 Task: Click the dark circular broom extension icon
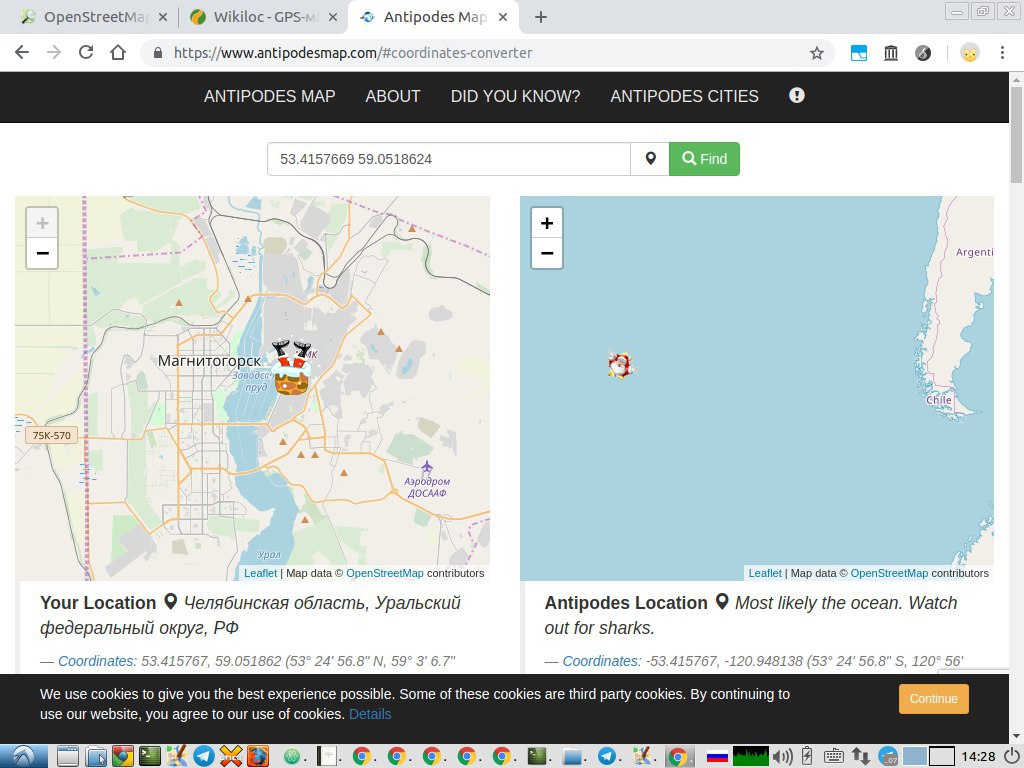(923, 53)
